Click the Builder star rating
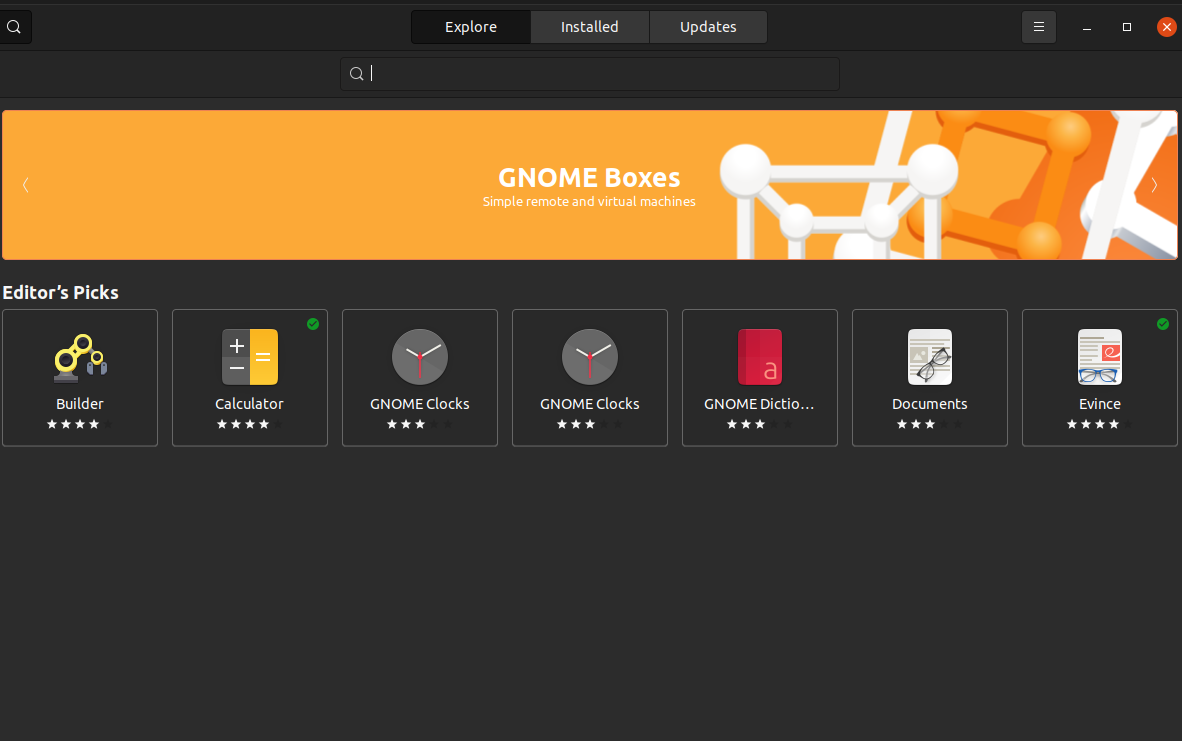This screenshot has height=741, width=1182. click(80, 424)
